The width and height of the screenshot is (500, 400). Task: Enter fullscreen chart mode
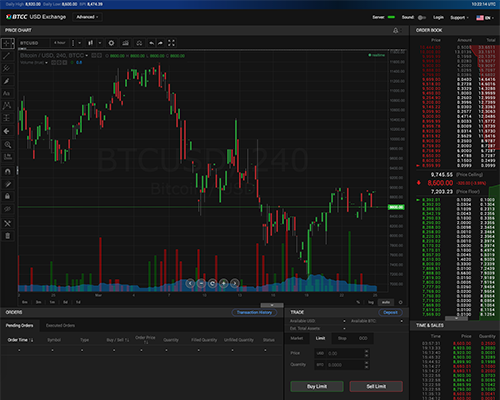(x=171, y=43)
